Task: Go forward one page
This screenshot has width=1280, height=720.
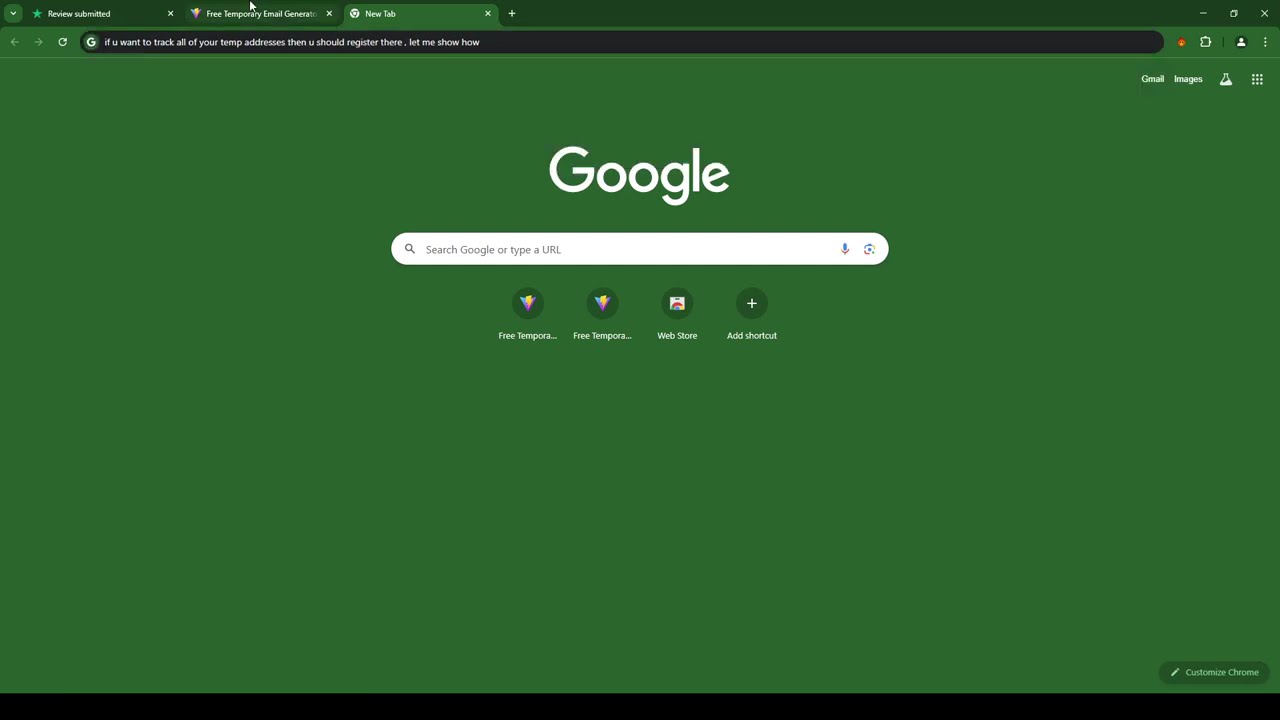Action: (x=38, y=42)
